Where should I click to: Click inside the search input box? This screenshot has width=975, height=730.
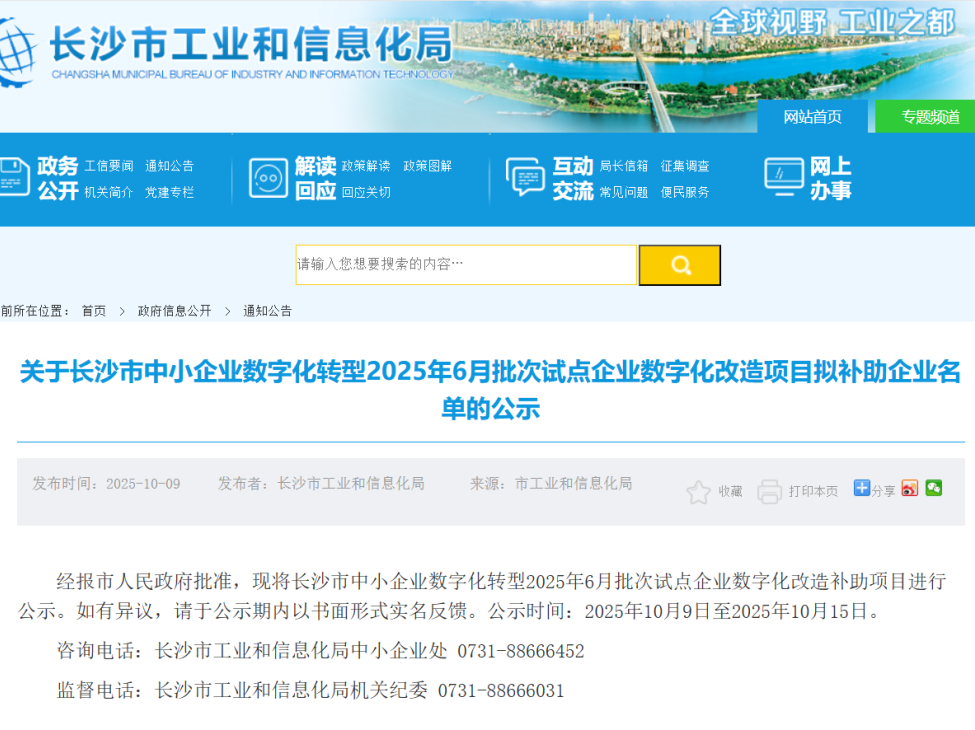[x=465, y=264]
